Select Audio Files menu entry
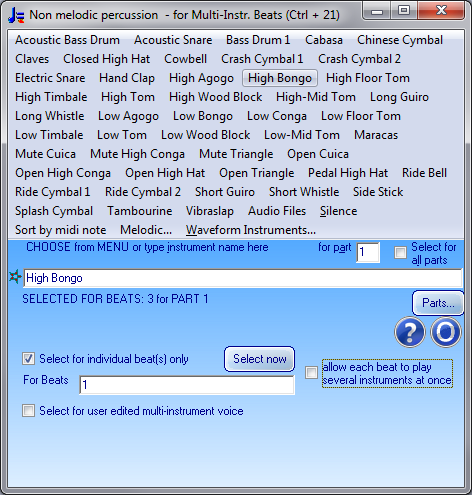Viewport: 472px width, 495px height. (x=277, y=211)
